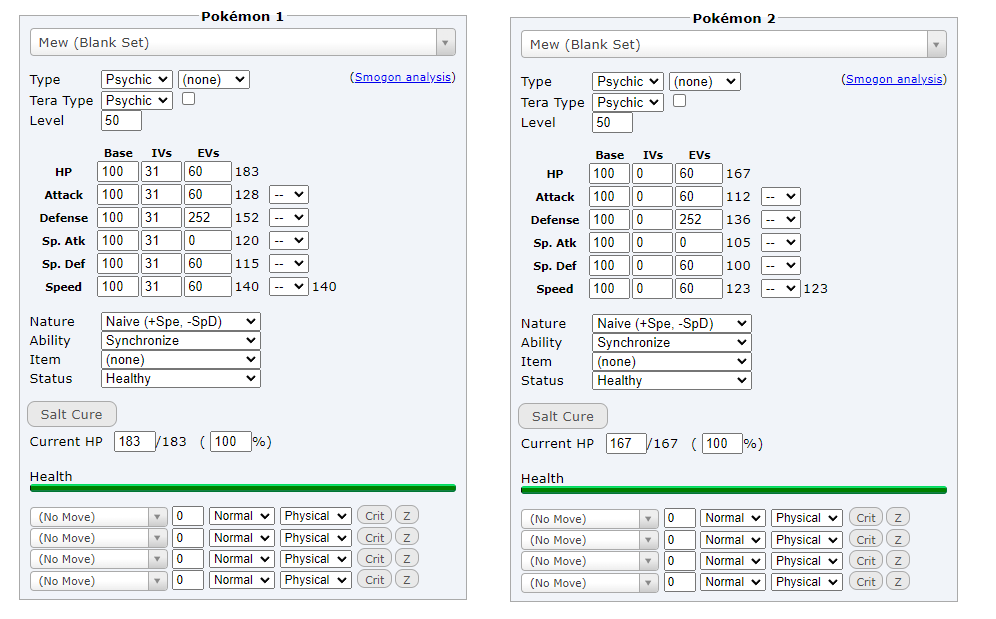Click Pokémon 1 Salt Cure button
Image resolution: width=996 pixels, height=619 pixels.
point(72,414)
